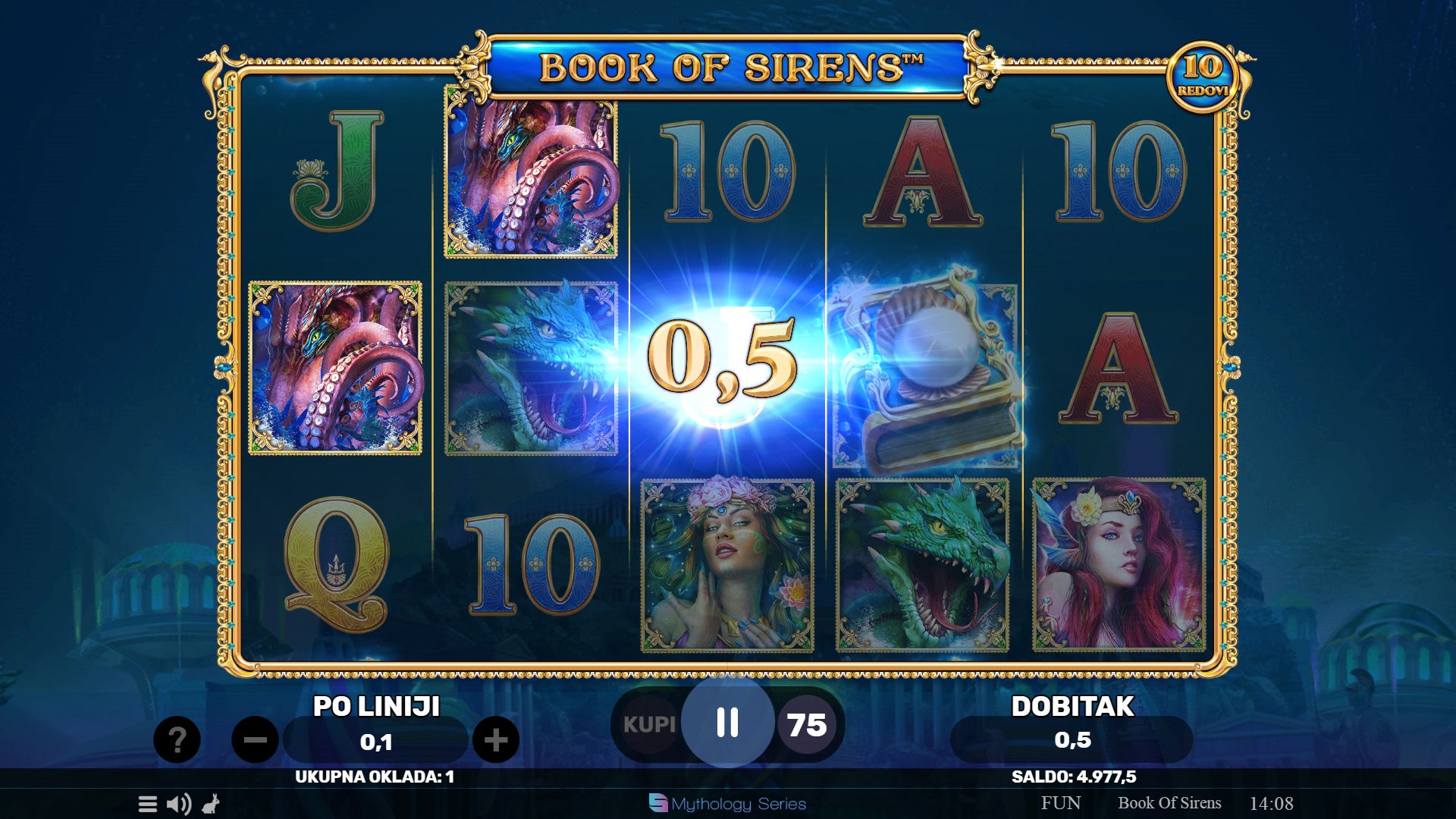This screenshot has width=1456, height=819.
Task: Select the 10 REDOVI lines badge
Action: pyautogui.click(x=1203, y=77)
